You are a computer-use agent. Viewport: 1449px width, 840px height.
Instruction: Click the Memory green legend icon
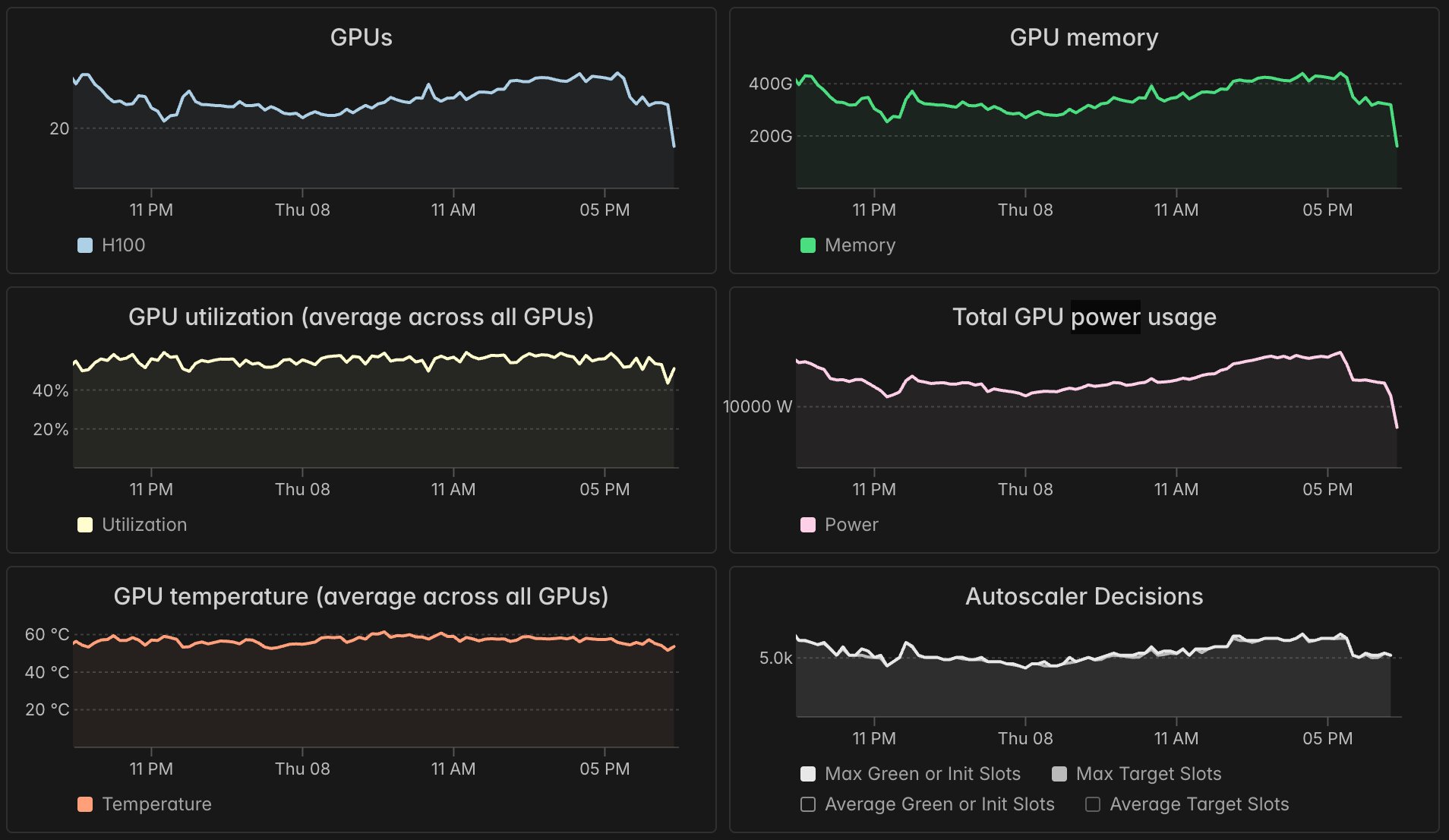pos(807,245)
